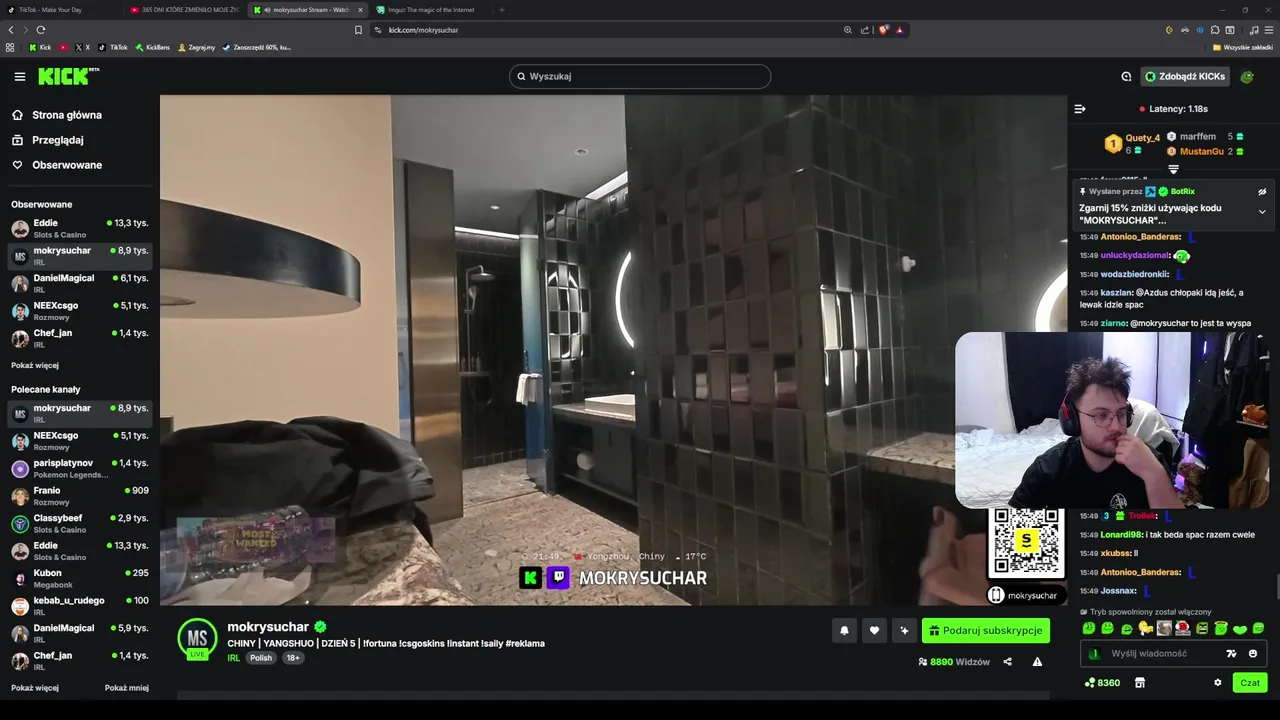1280x720 pixels.
Task: Unpin the pinned BotRix message
Action: [x=1262, y=191]
